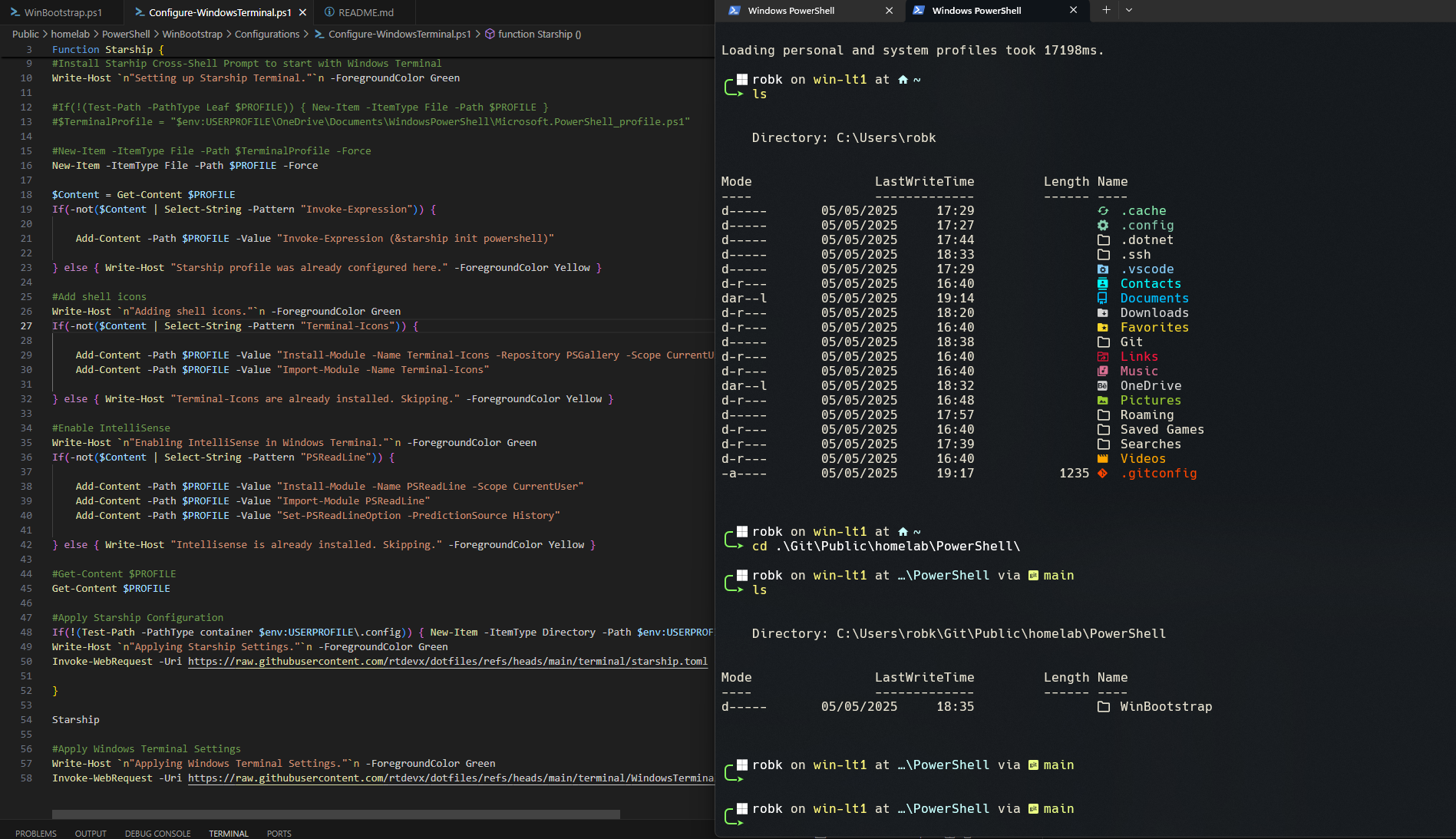Click the PowerShell file icon on WinBootstrap.ps1 tab
Viewport: 1456px width, 839px height.
tap(15, 12)
